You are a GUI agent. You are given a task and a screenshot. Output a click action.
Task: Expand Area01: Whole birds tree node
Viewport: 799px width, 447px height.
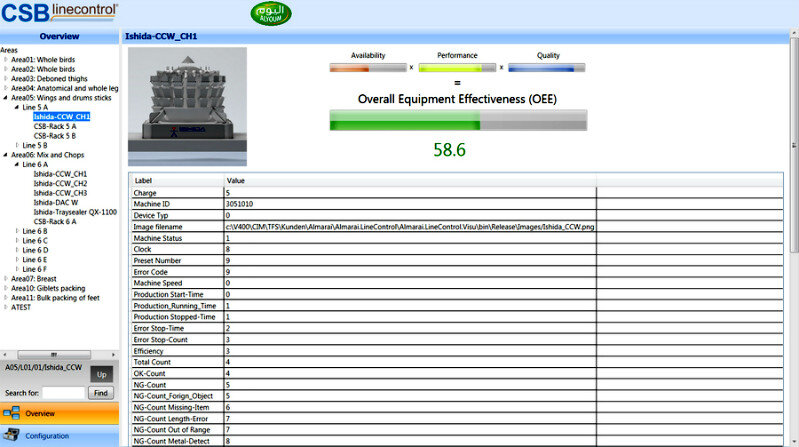(5, 59)
